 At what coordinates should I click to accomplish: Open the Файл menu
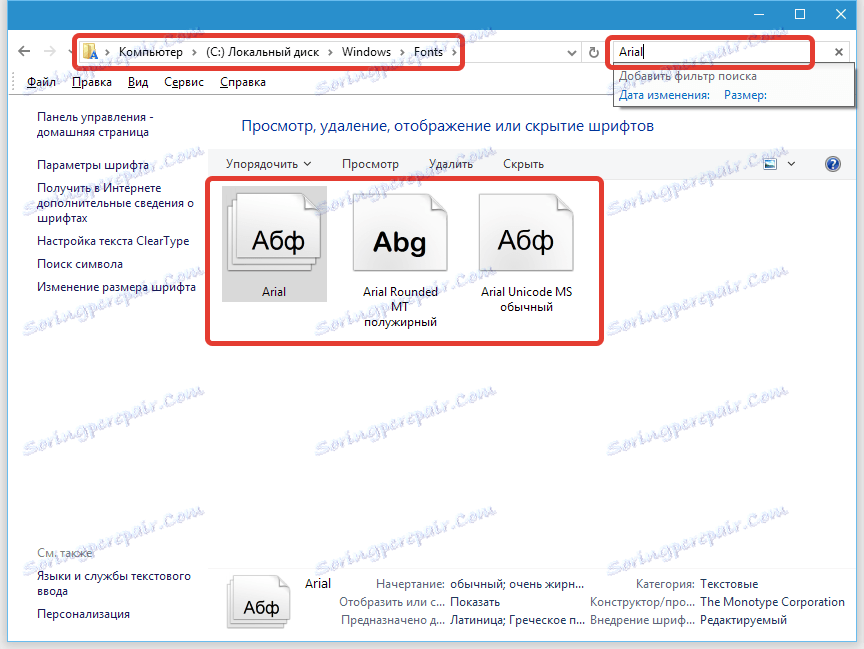[x=41, y=82]
